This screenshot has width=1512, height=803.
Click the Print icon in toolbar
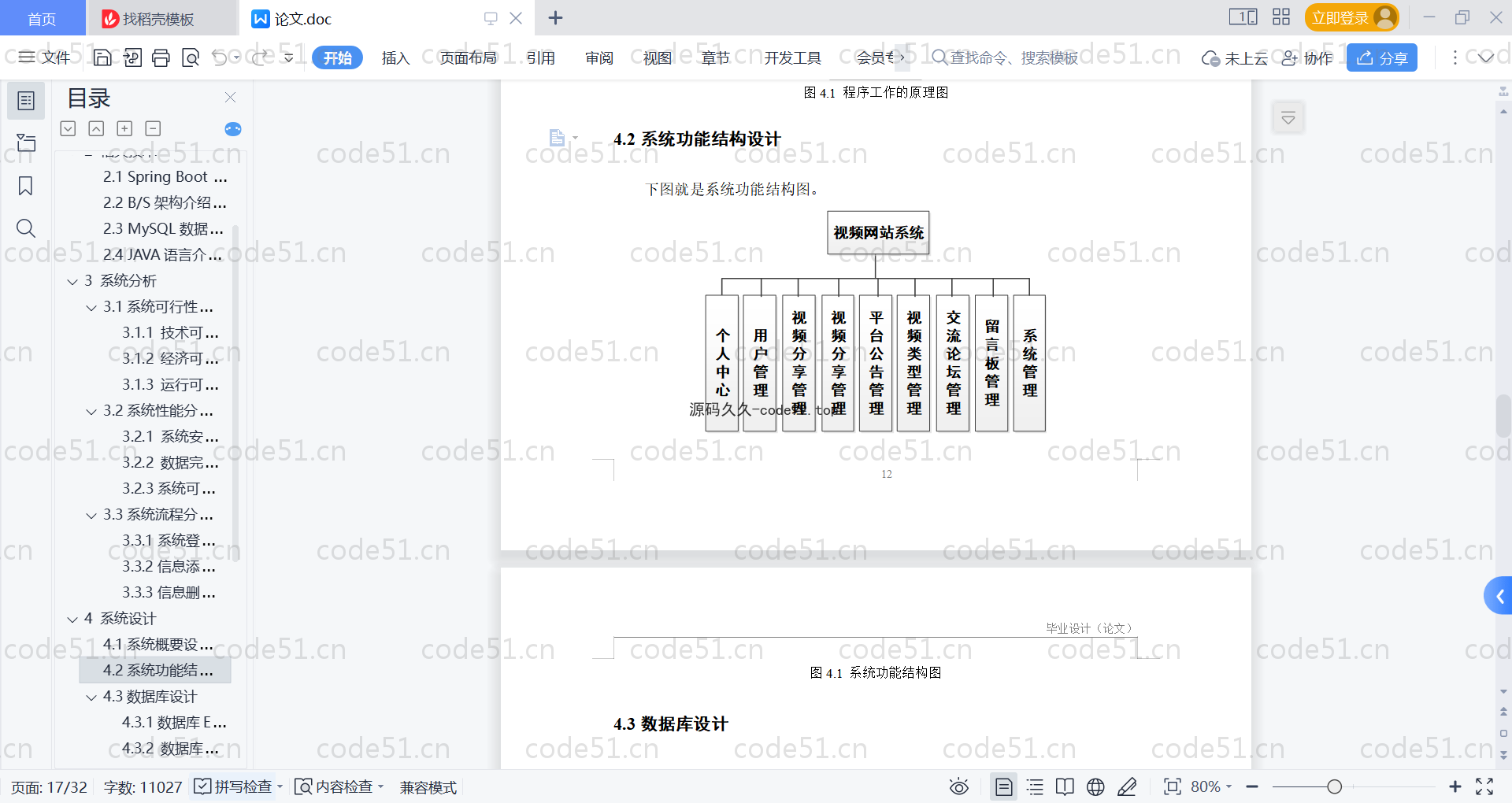pos(161,57)
